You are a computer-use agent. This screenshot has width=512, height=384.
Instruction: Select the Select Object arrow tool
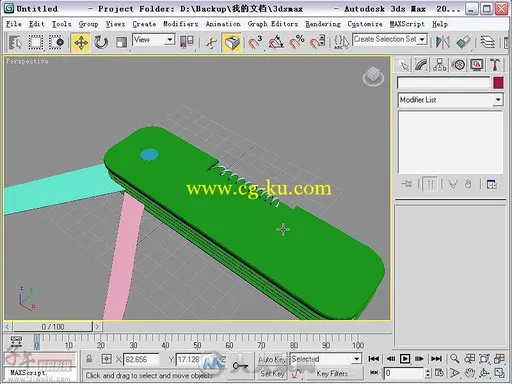click(x=15, y=42)
